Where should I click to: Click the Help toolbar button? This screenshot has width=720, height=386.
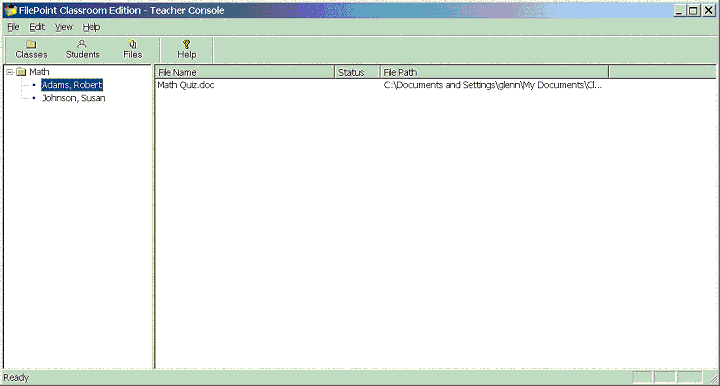(186, 49)
